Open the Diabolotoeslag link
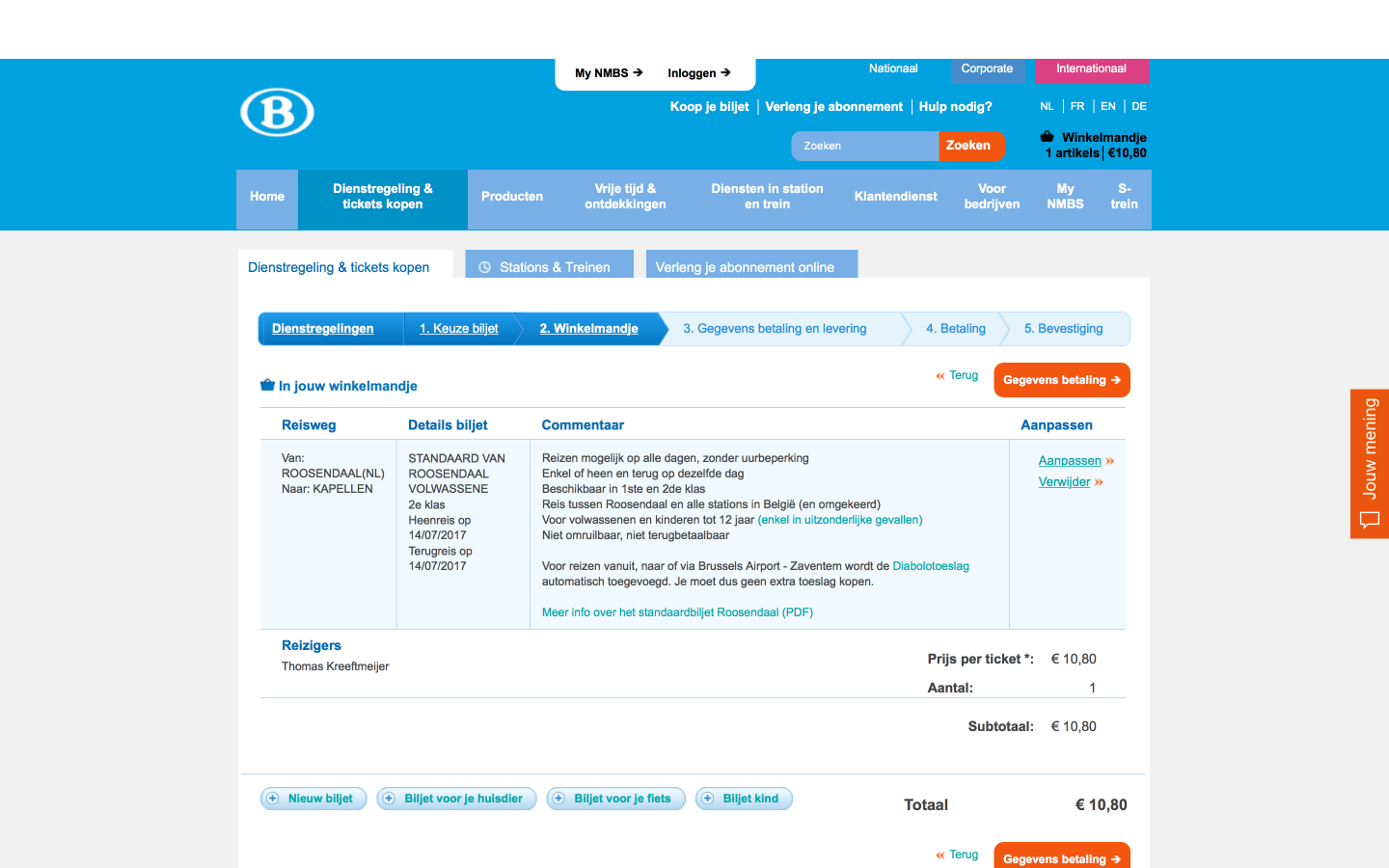The image size is (1389, 868). click(x=931, y=566)
